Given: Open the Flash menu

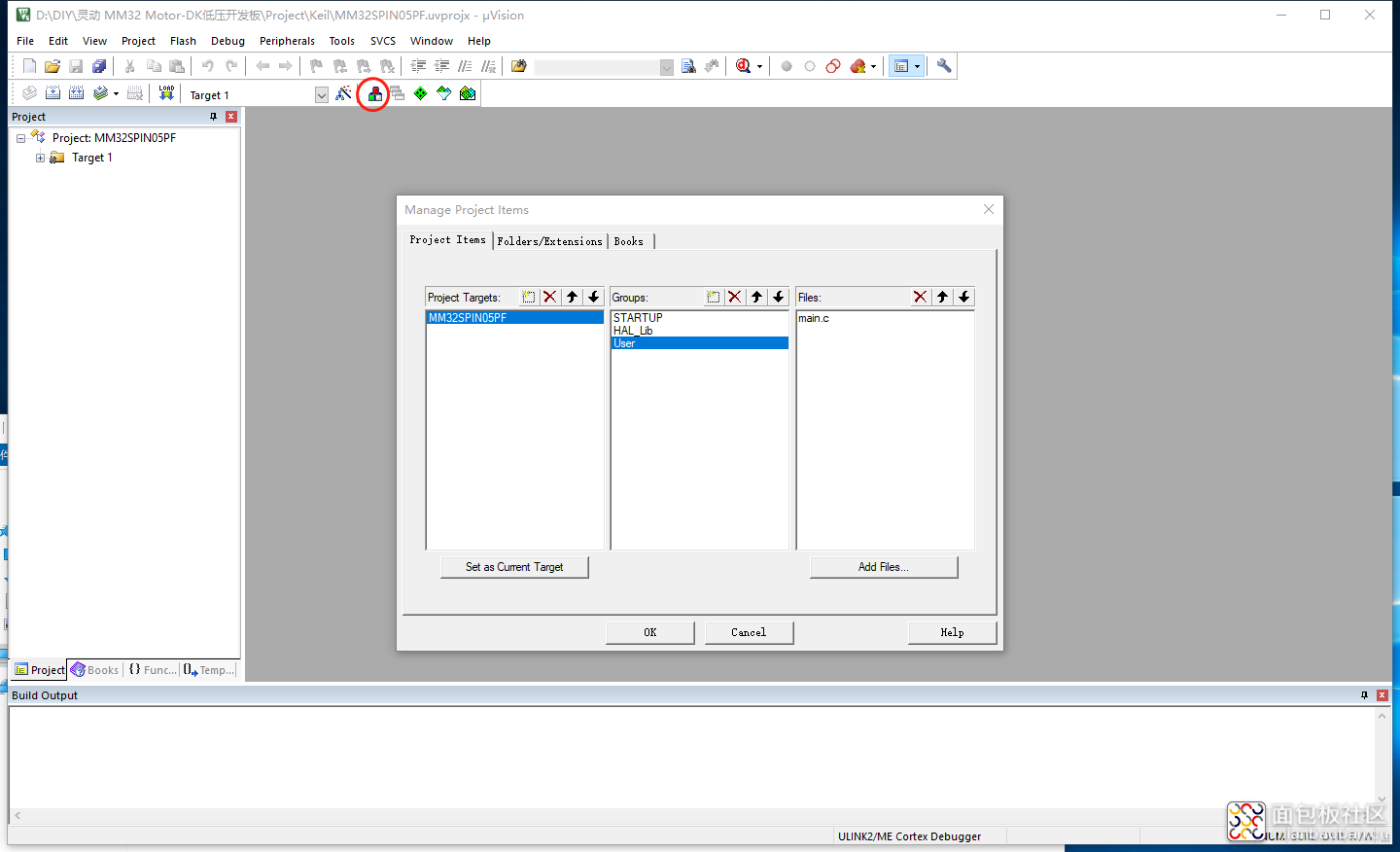Looking at the screenshot, I should point(183,41).
